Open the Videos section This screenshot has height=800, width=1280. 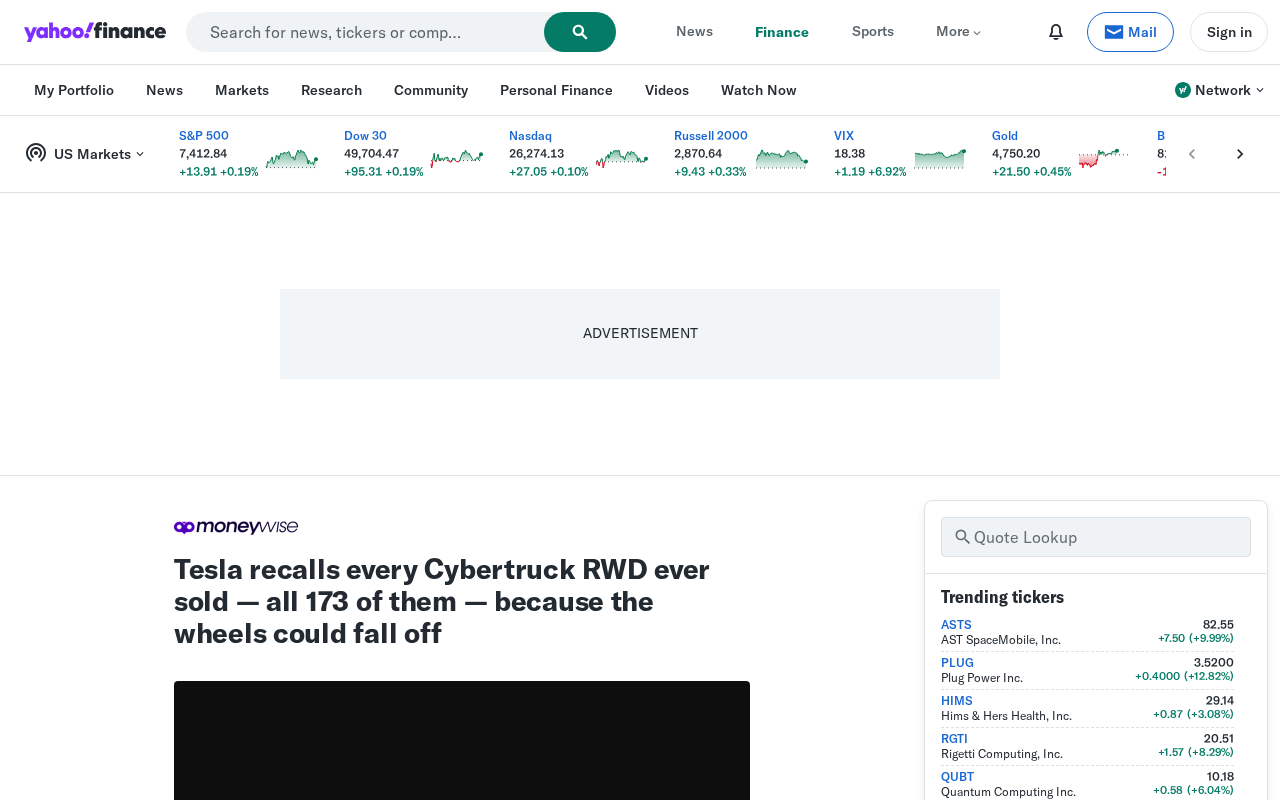(x=667, y=90)
